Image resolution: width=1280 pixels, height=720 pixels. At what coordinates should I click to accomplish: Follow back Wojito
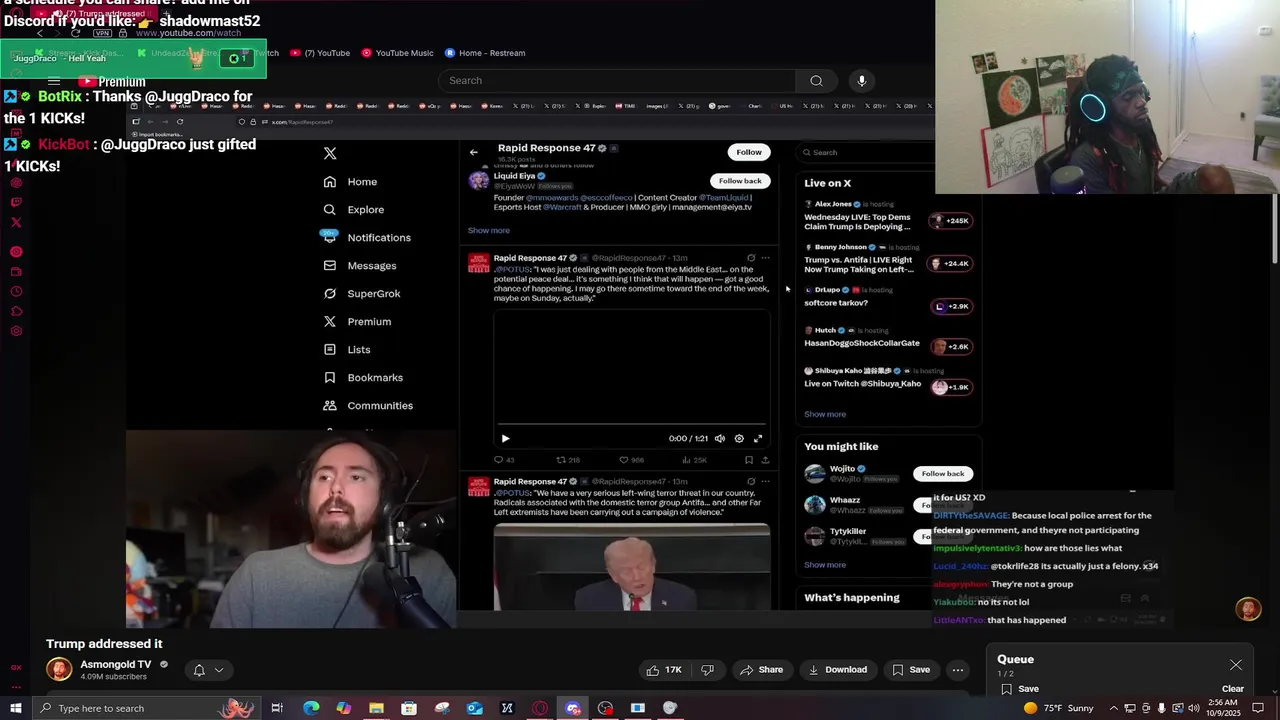click(942, 474)
